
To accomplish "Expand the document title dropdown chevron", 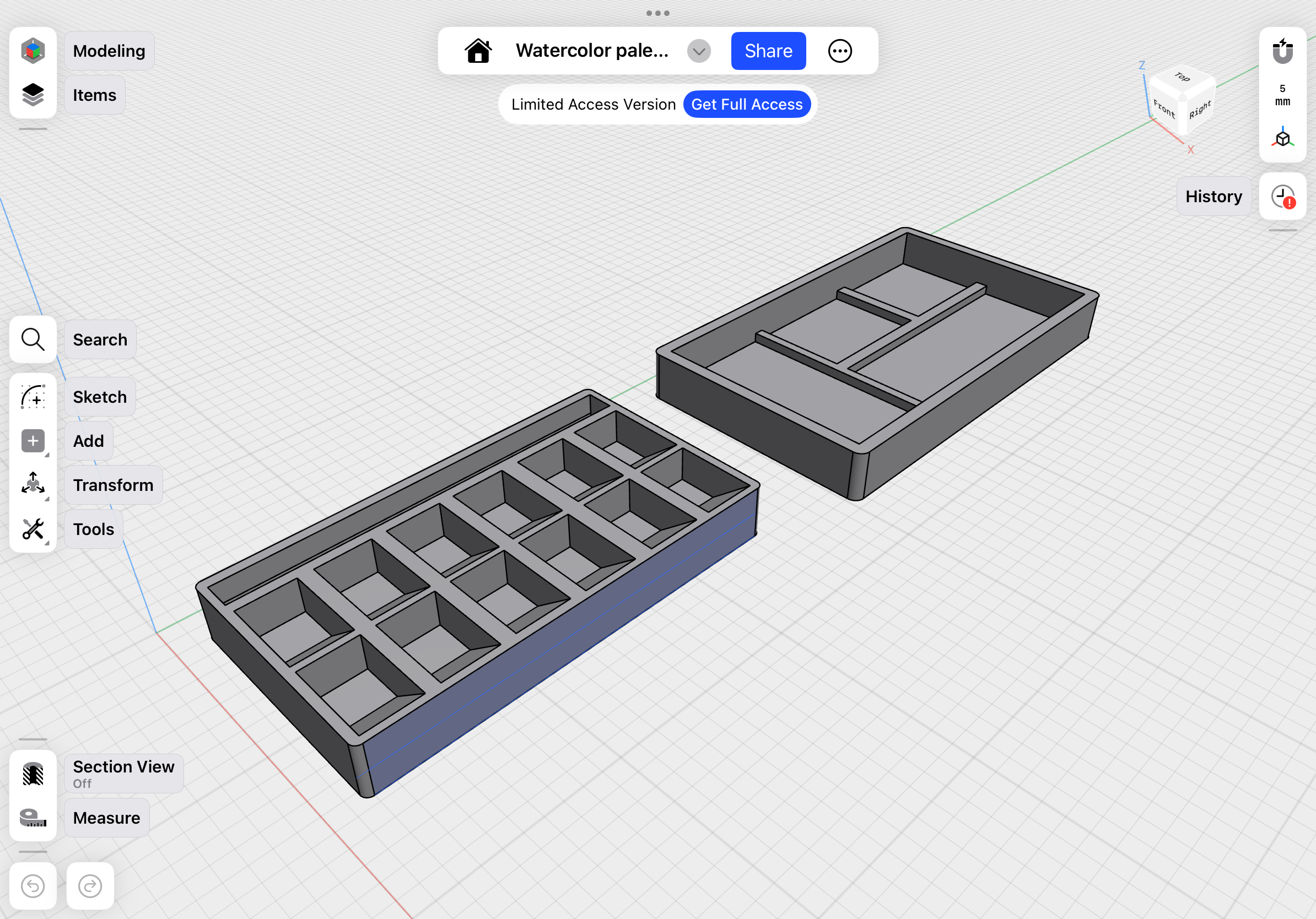I will 699,51.
